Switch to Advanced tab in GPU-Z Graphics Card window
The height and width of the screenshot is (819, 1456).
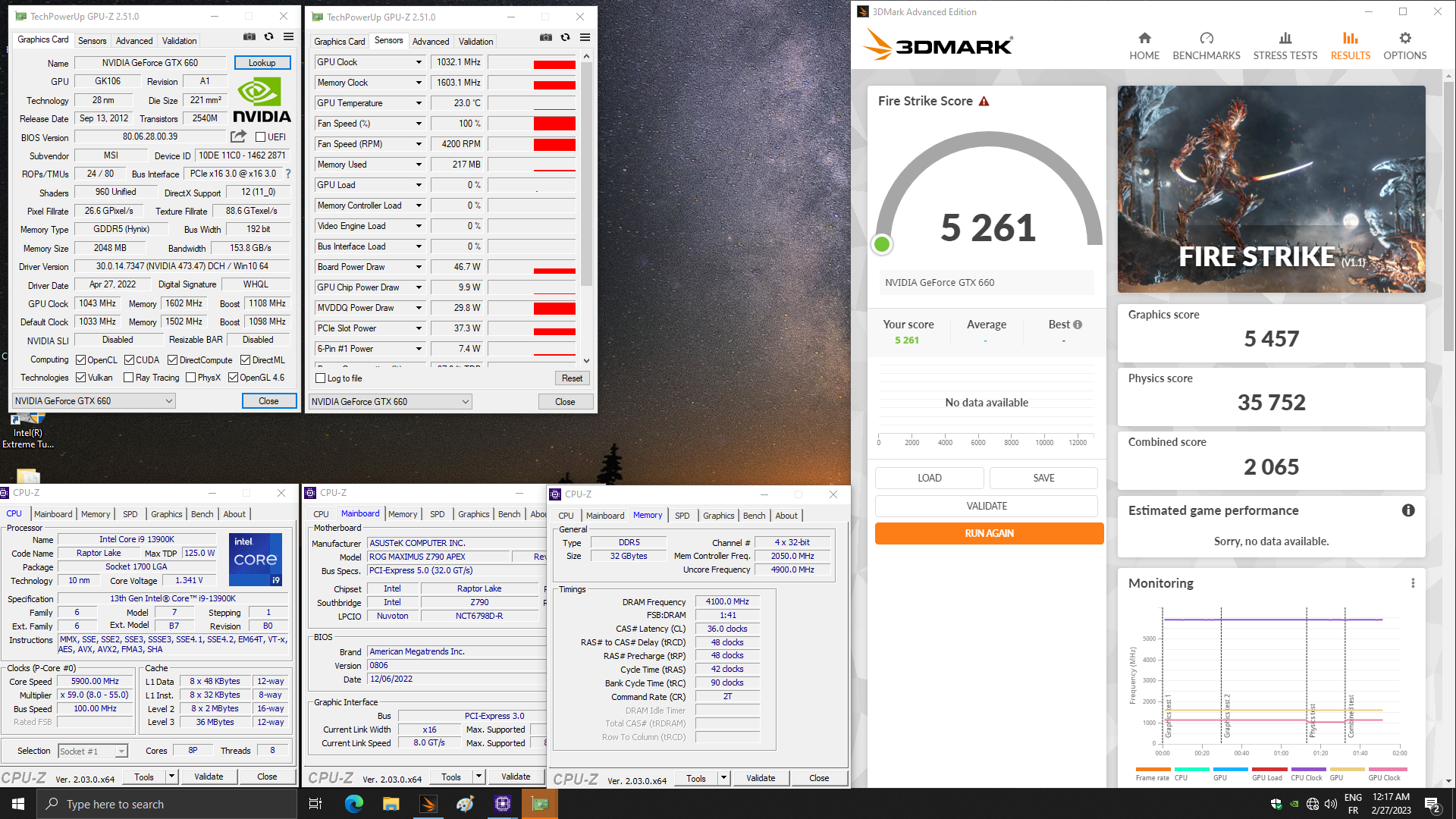point(134,41)
